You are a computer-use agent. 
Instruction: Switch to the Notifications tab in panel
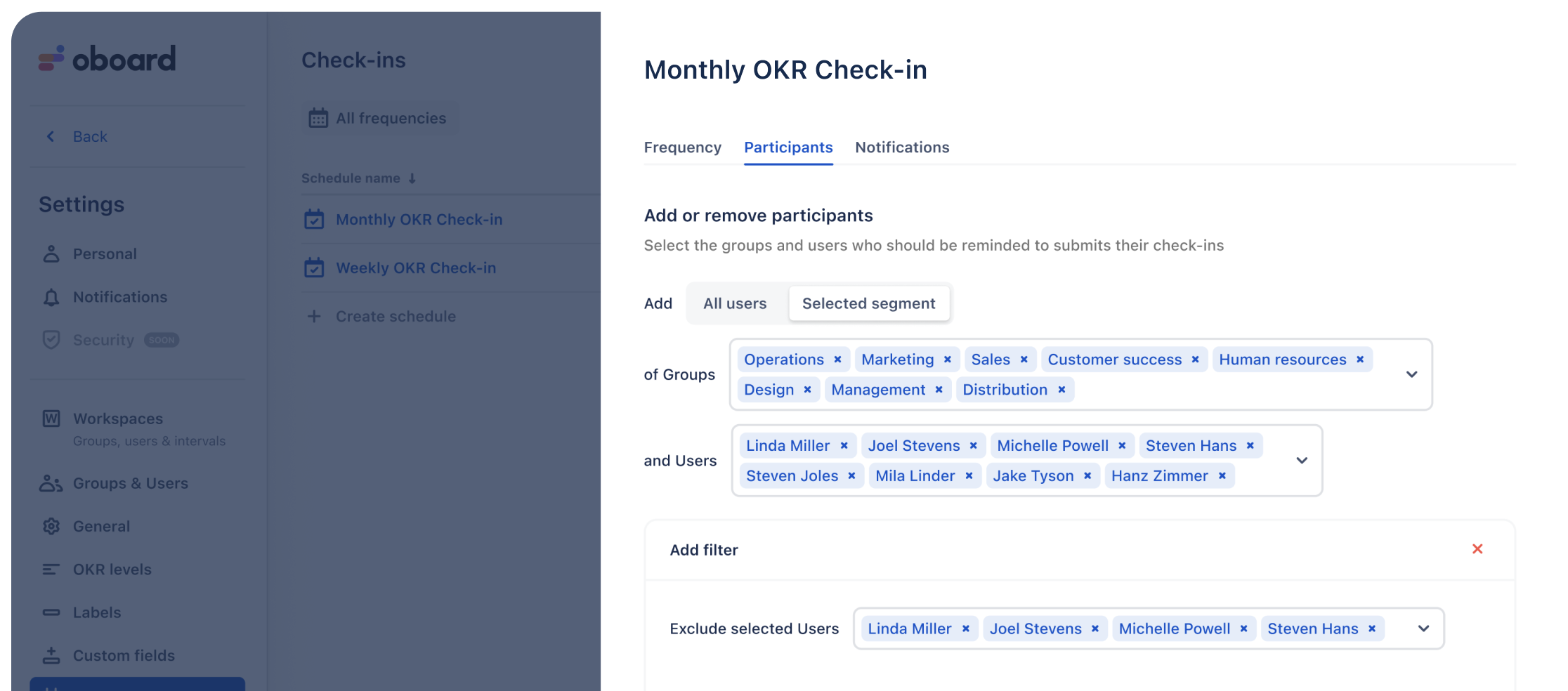(902, 147)
